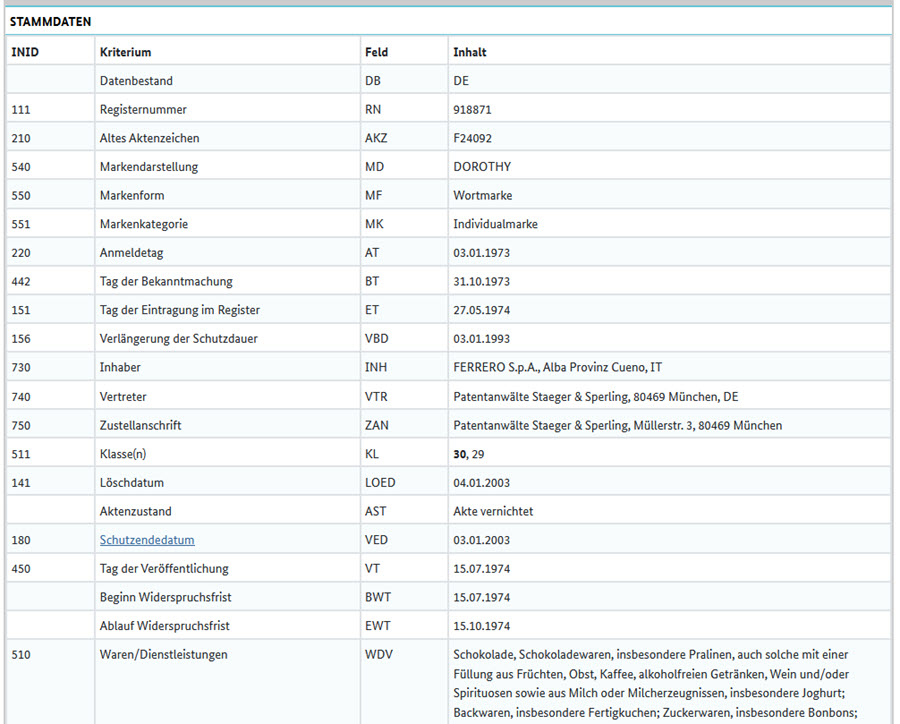900x724 pixels.
Task: Select the FERRERO S.p.A. owner entry
Action: 557,368
